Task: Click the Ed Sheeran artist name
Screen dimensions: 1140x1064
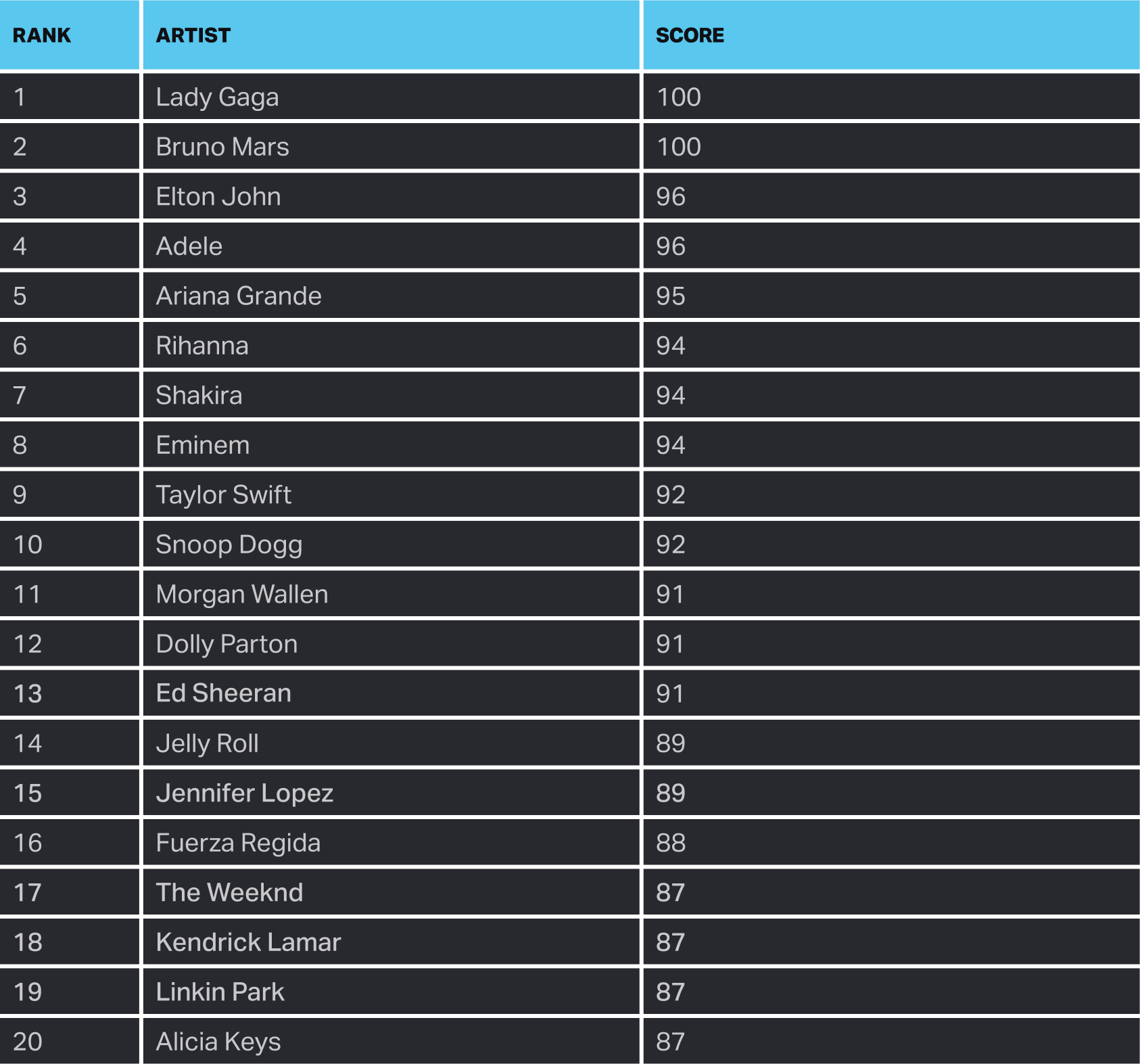Action: click(224, 693)
